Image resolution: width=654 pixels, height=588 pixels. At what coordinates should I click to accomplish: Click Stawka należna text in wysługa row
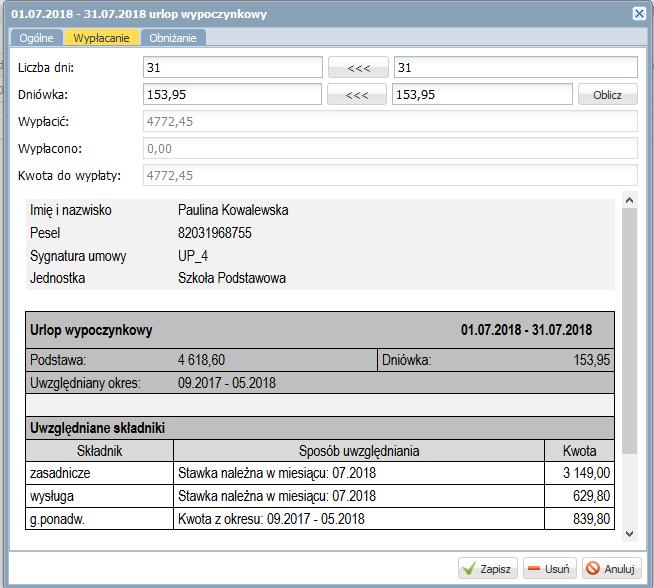[x=277, y=496]
